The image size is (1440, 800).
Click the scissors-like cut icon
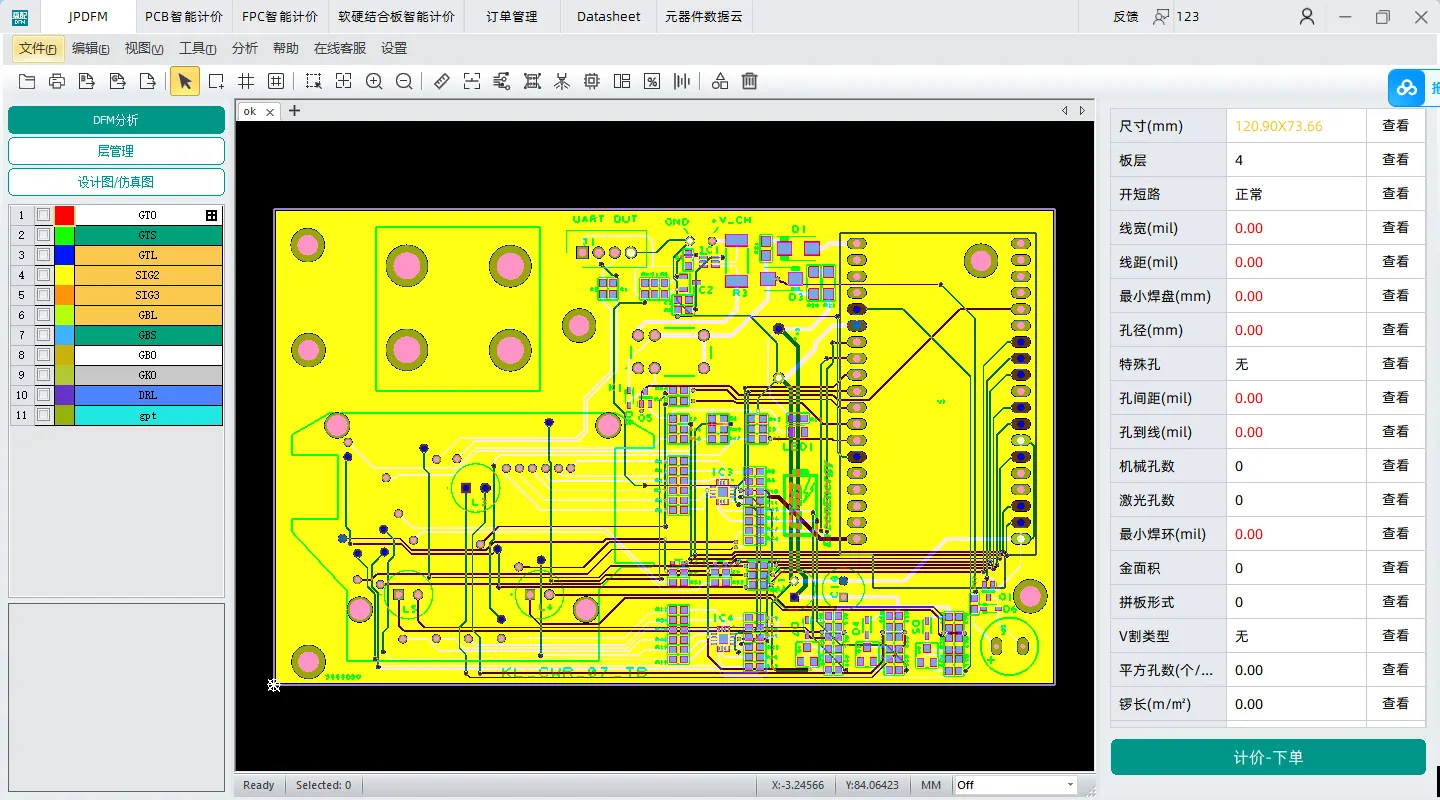pos(562,82)
